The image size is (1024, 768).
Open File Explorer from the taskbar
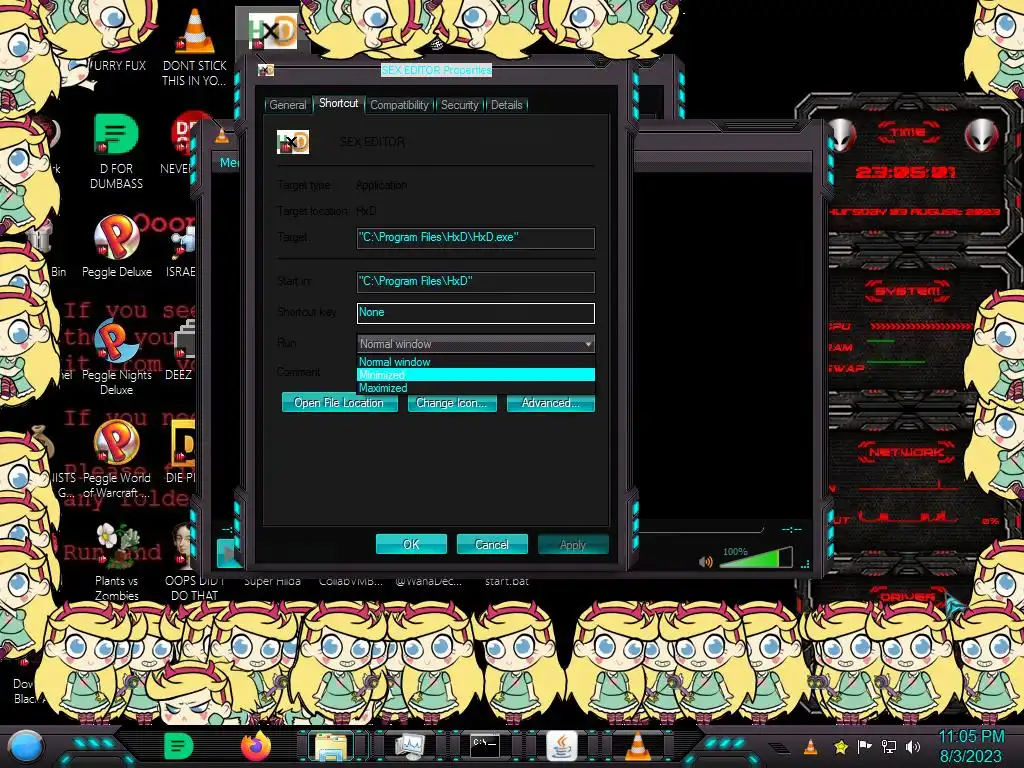click(332, 746)
